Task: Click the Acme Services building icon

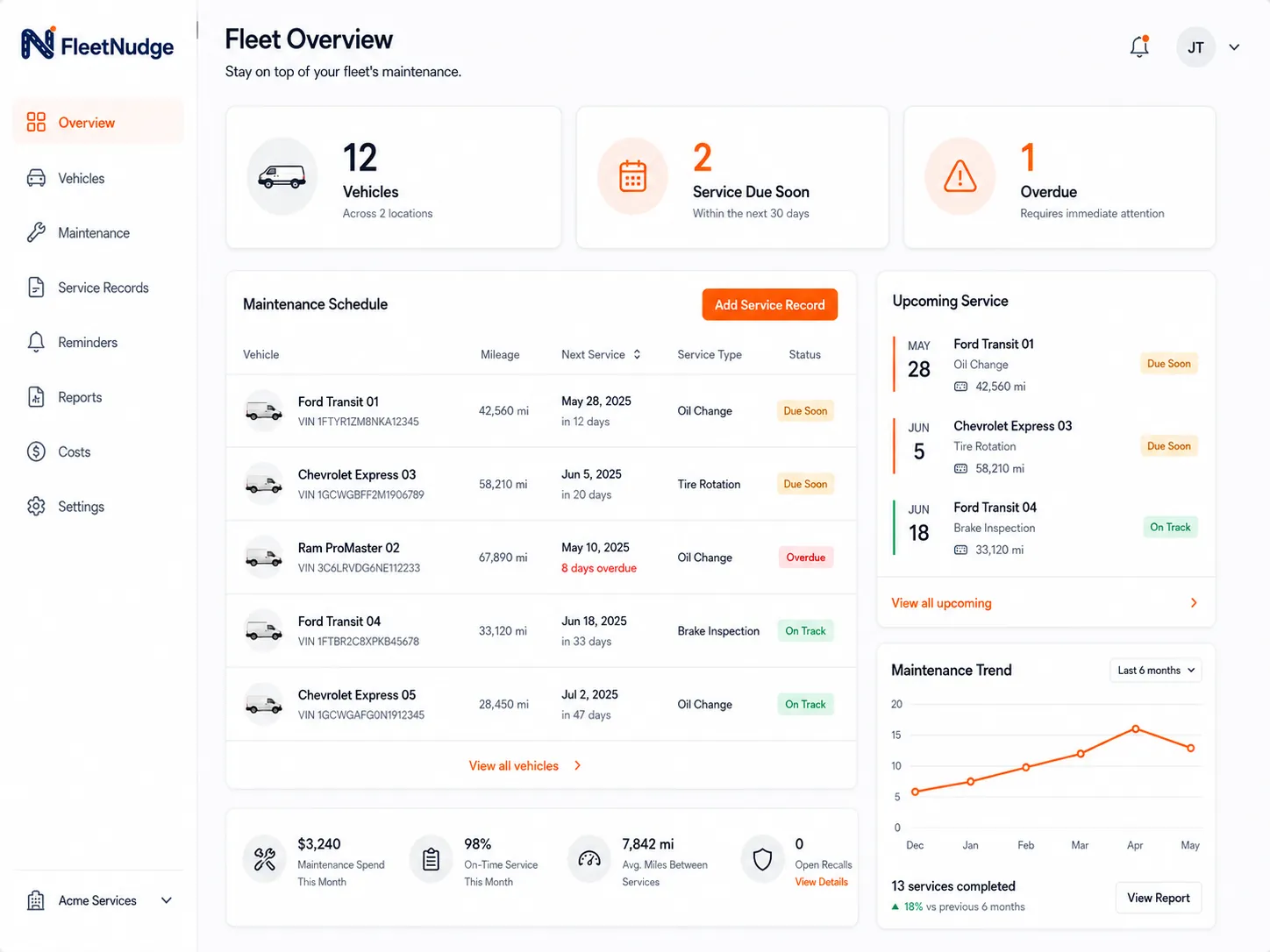Action: pos(36,900)
